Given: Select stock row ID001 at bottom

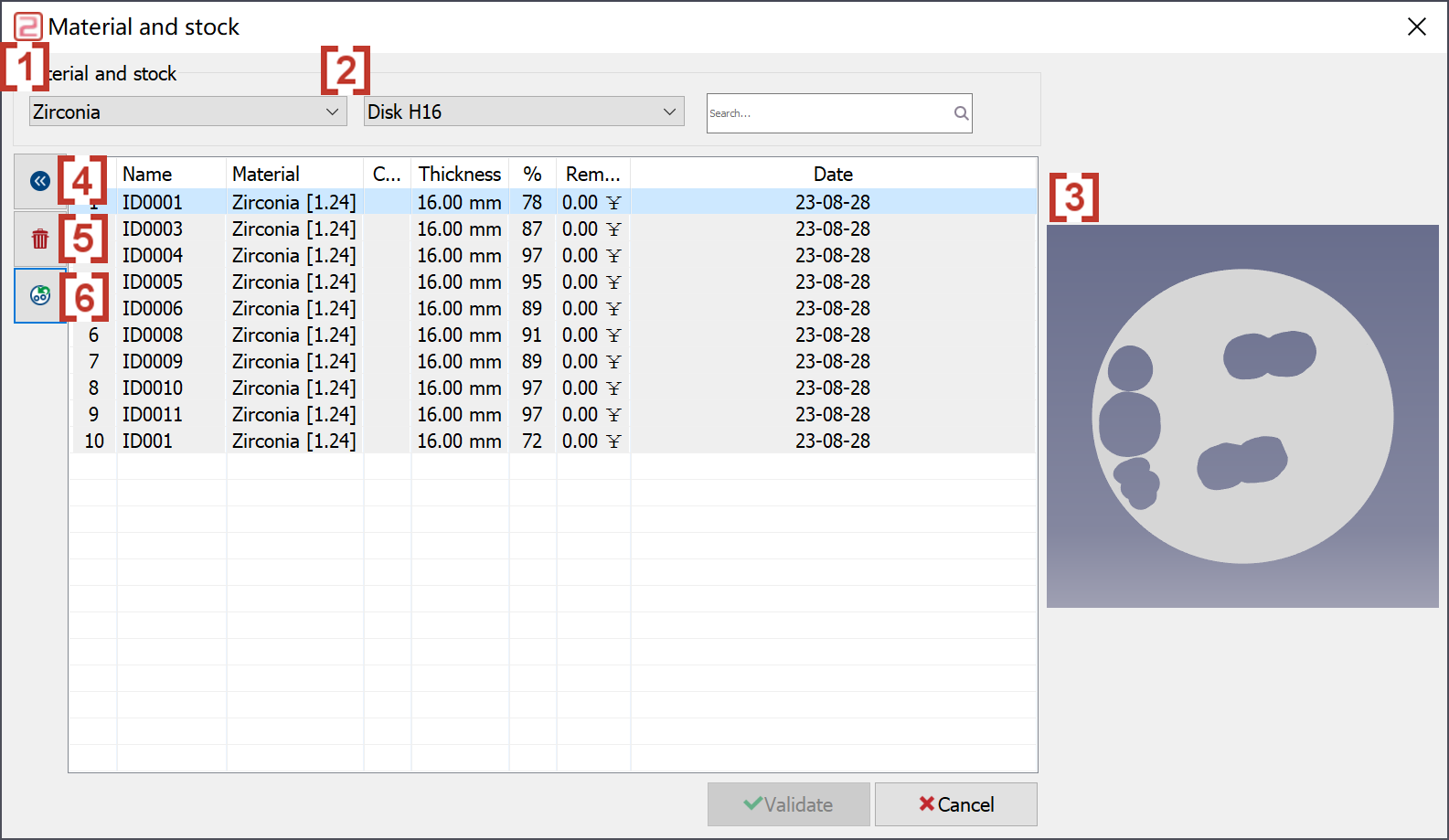Looking at the screenshot, I should [554, 441].
